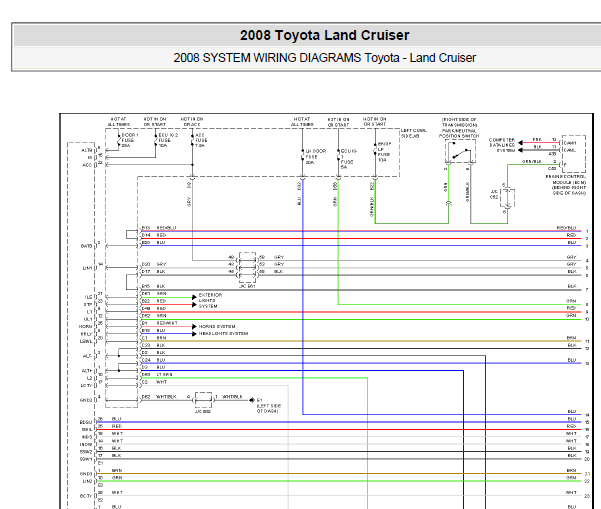Click the BATB terminal label
Screen dimensions: 601x509
(x=87, y=246)
